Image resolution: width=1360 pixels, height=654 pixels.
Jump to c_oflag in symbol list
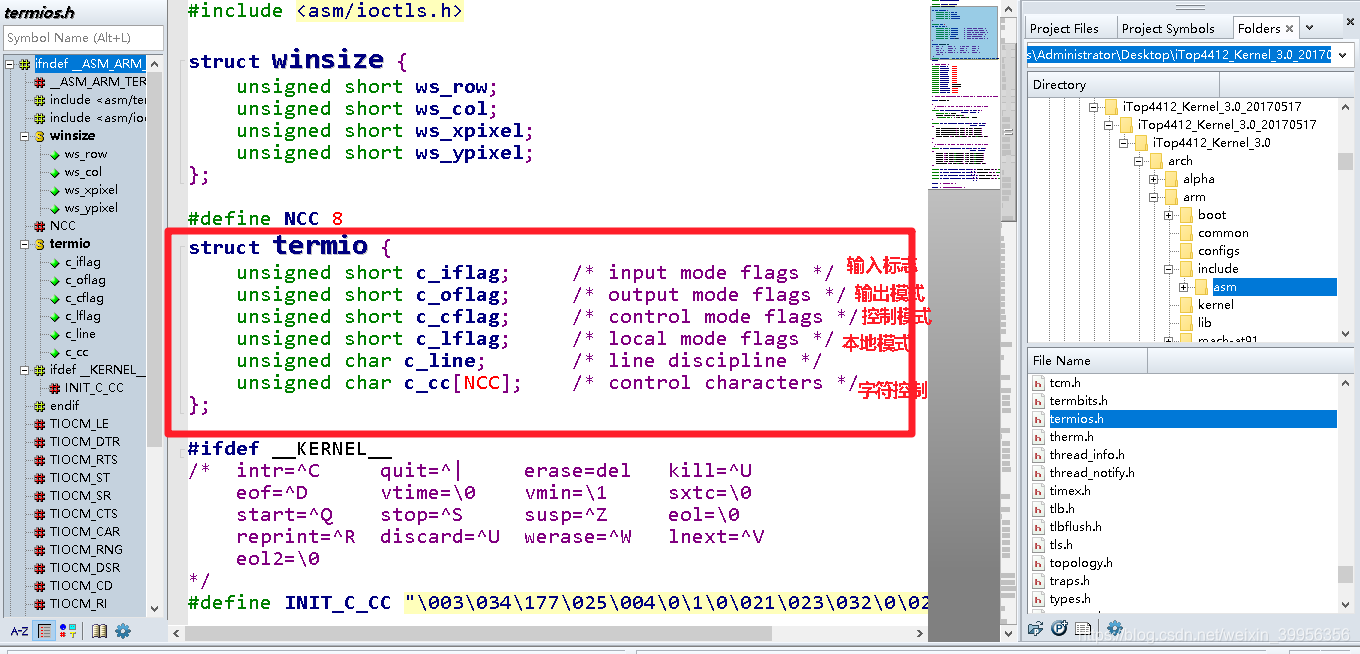click(x=85, y=280)
